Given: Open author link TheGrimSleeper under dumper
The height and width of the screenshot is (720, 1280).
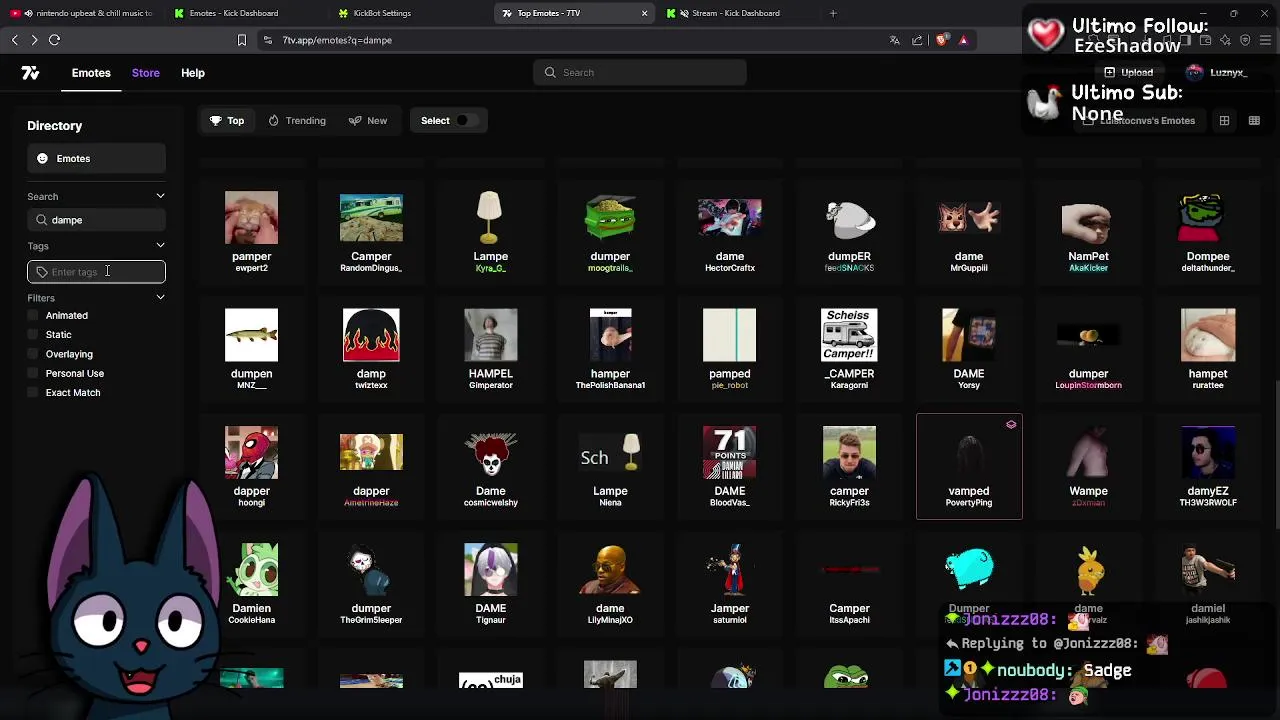Looking at the screenshot, I should click(x=371, y=620).
